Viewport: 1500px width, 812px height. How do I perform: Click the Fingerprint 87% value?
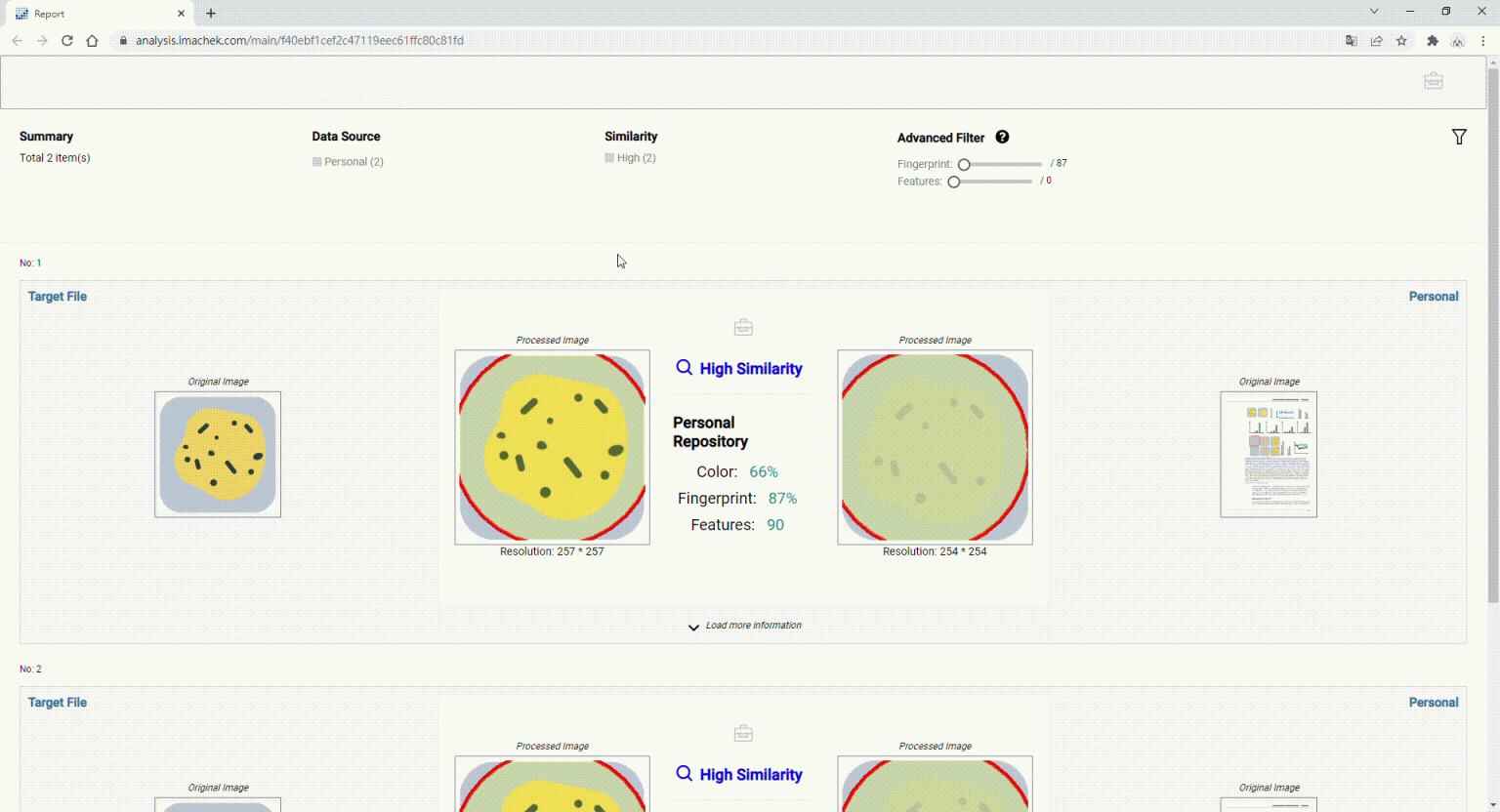click(782, 499)
